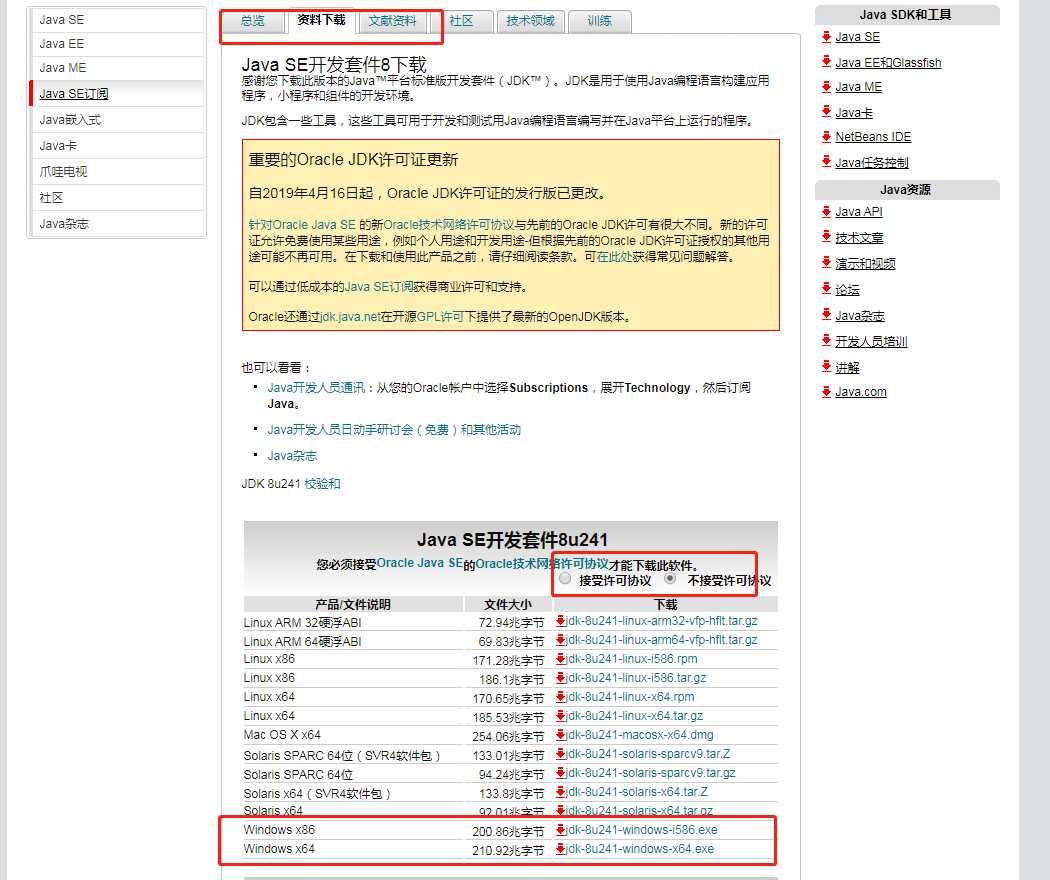The width and height of the screenshot is (1050, 880).
Task: Click download icon for linux-i586.rpm
Action: [560, 659]
